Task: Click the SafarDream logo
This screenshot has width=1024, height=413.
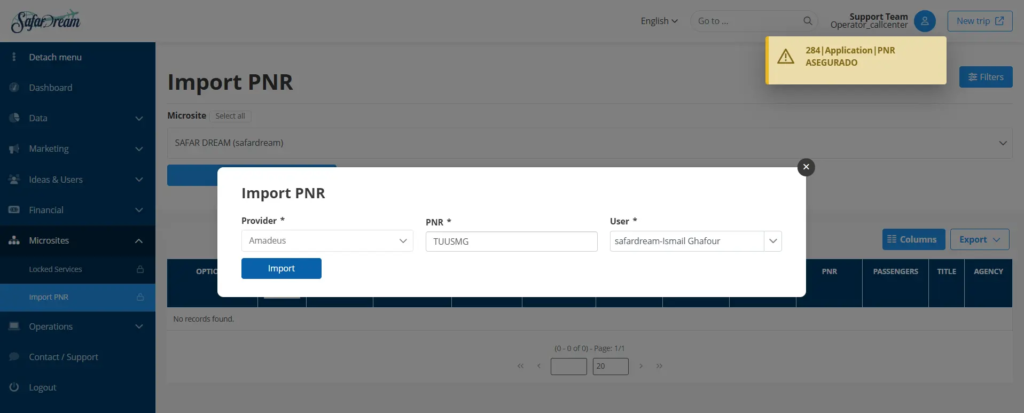Action: pyautogui.click(x=45, y=21)
